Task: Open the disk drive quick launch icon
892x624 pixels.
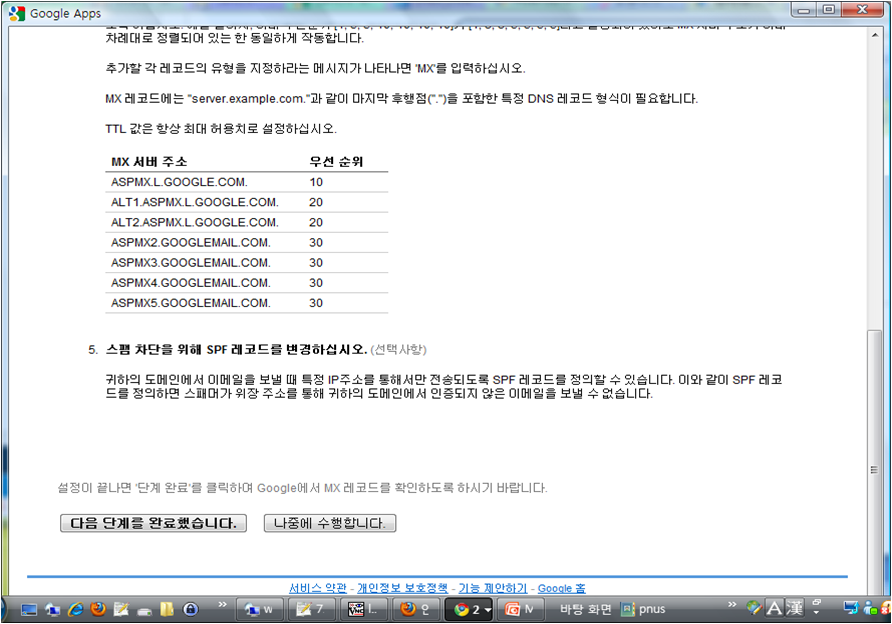Action: tap(144, 611)
